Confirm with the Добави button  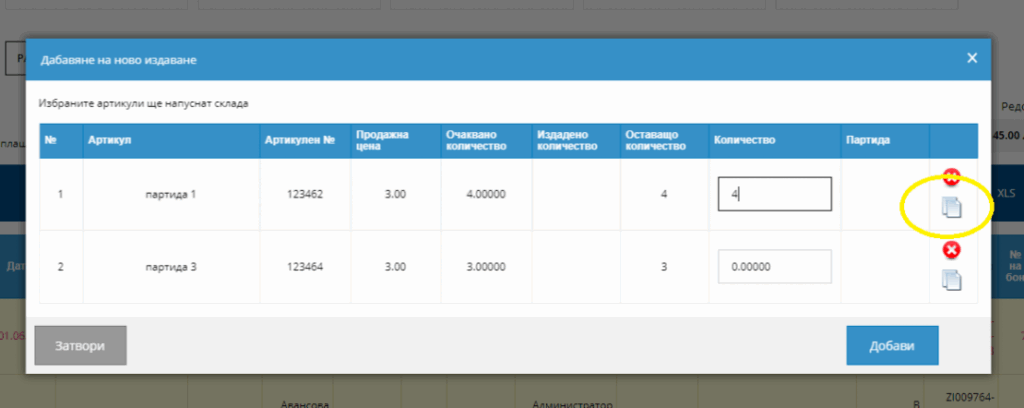[891, 345]
